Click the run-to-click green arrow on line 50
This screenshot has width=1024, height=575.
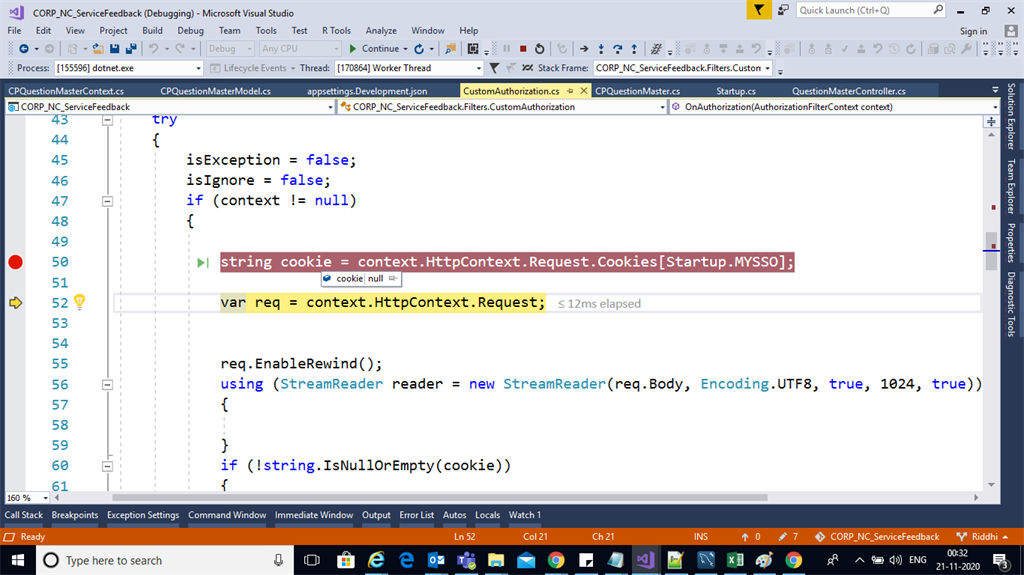(203, 263)
